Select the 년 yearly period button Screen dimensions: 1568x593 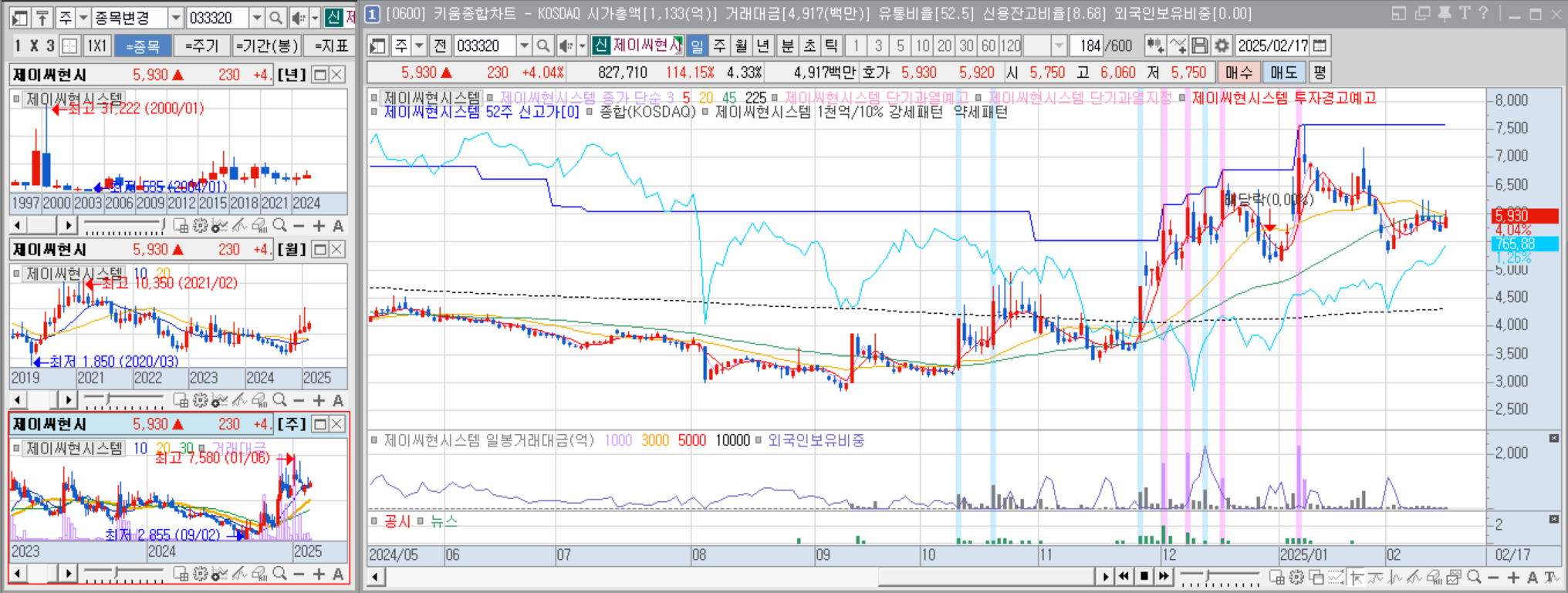pyautogui.click(x=763, y=45)
